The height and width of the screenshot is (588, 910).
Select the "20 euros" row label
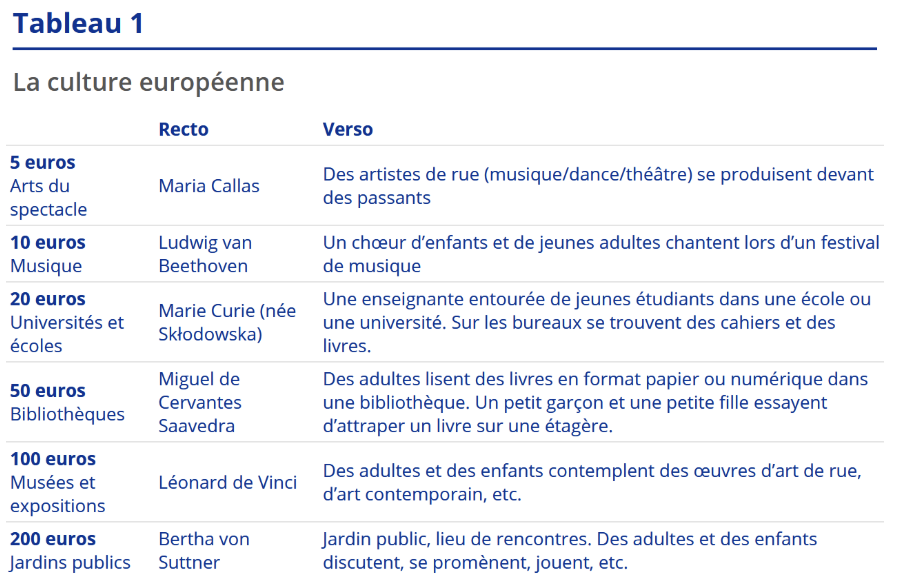pos(48,298)
